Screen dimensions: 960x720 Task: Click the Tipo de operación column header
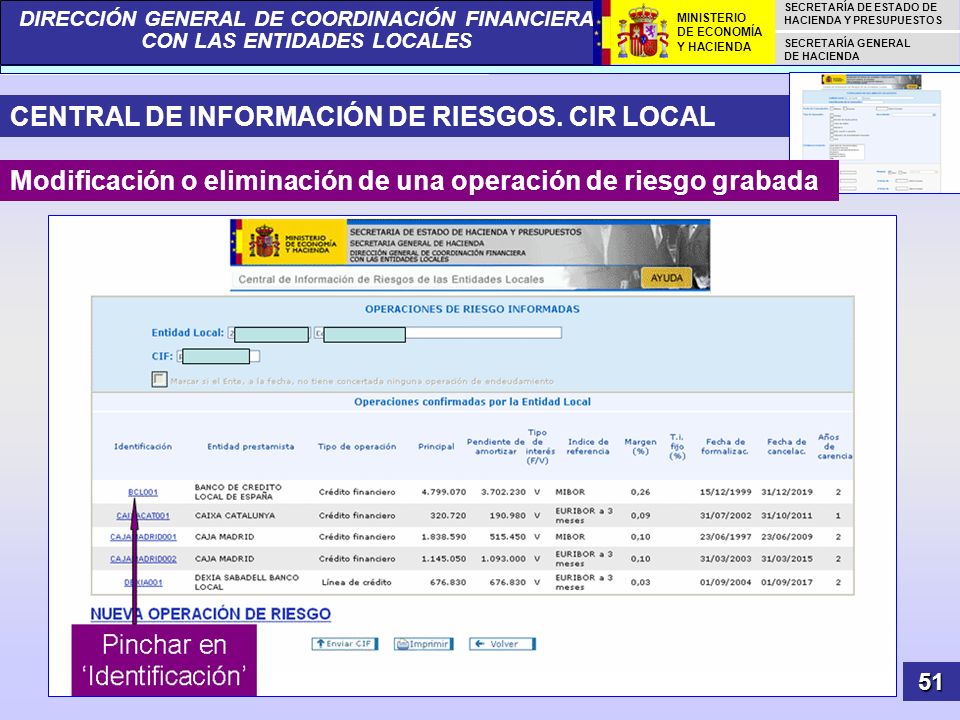click(357, 446)
